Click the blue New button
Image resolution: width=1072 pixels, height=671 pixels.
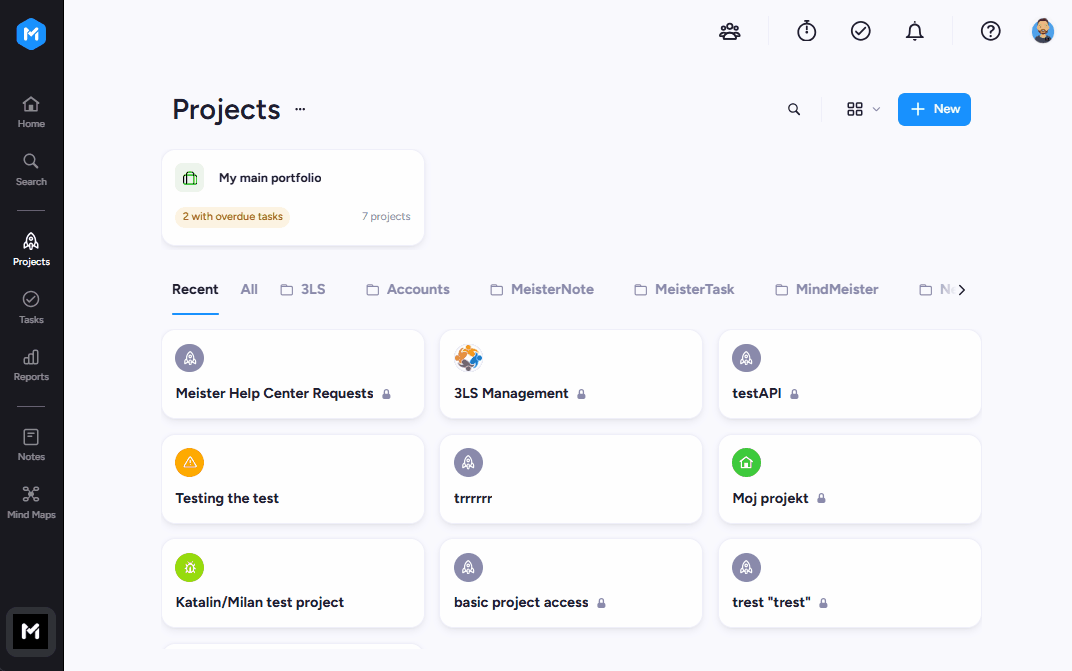click(x=934, y=109)
